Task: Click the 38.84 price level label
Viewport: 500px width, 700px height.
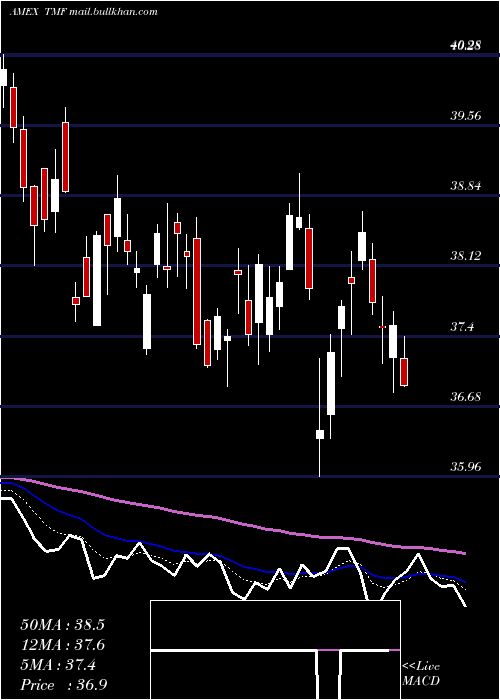Action: [466, 186]
